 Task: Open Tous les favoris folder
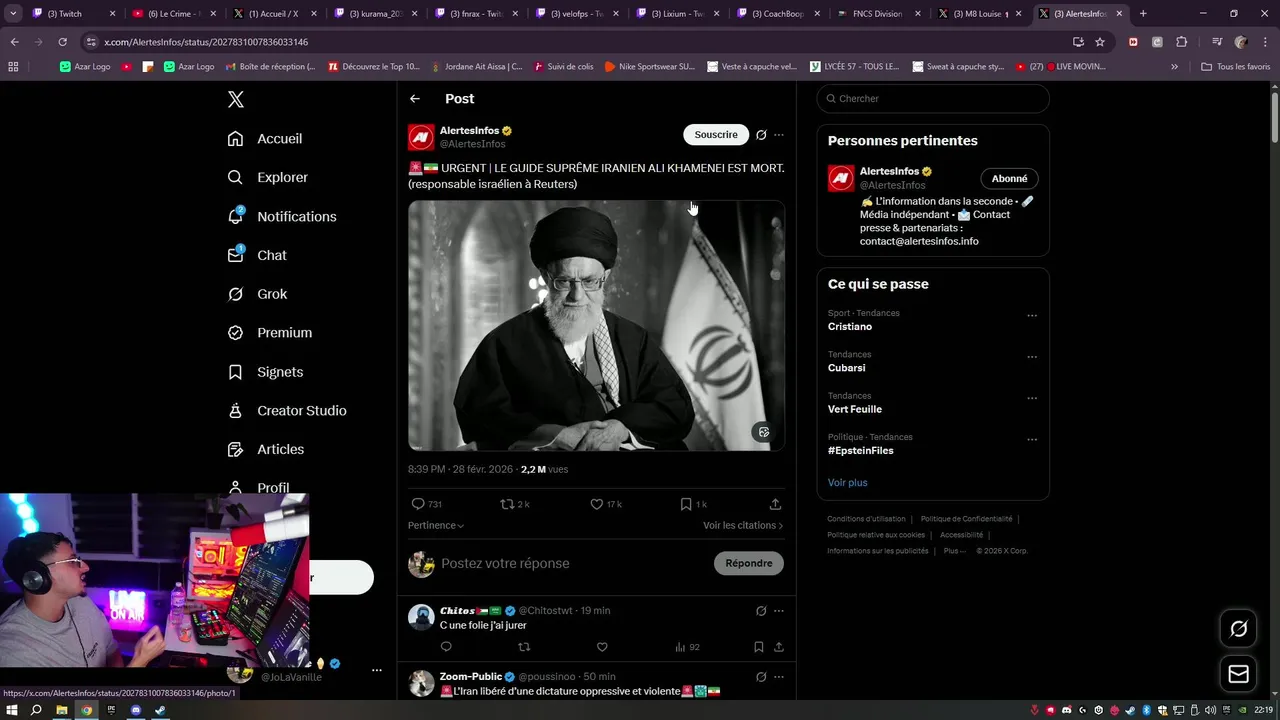pyautogui.click(x=1236, y=67)
